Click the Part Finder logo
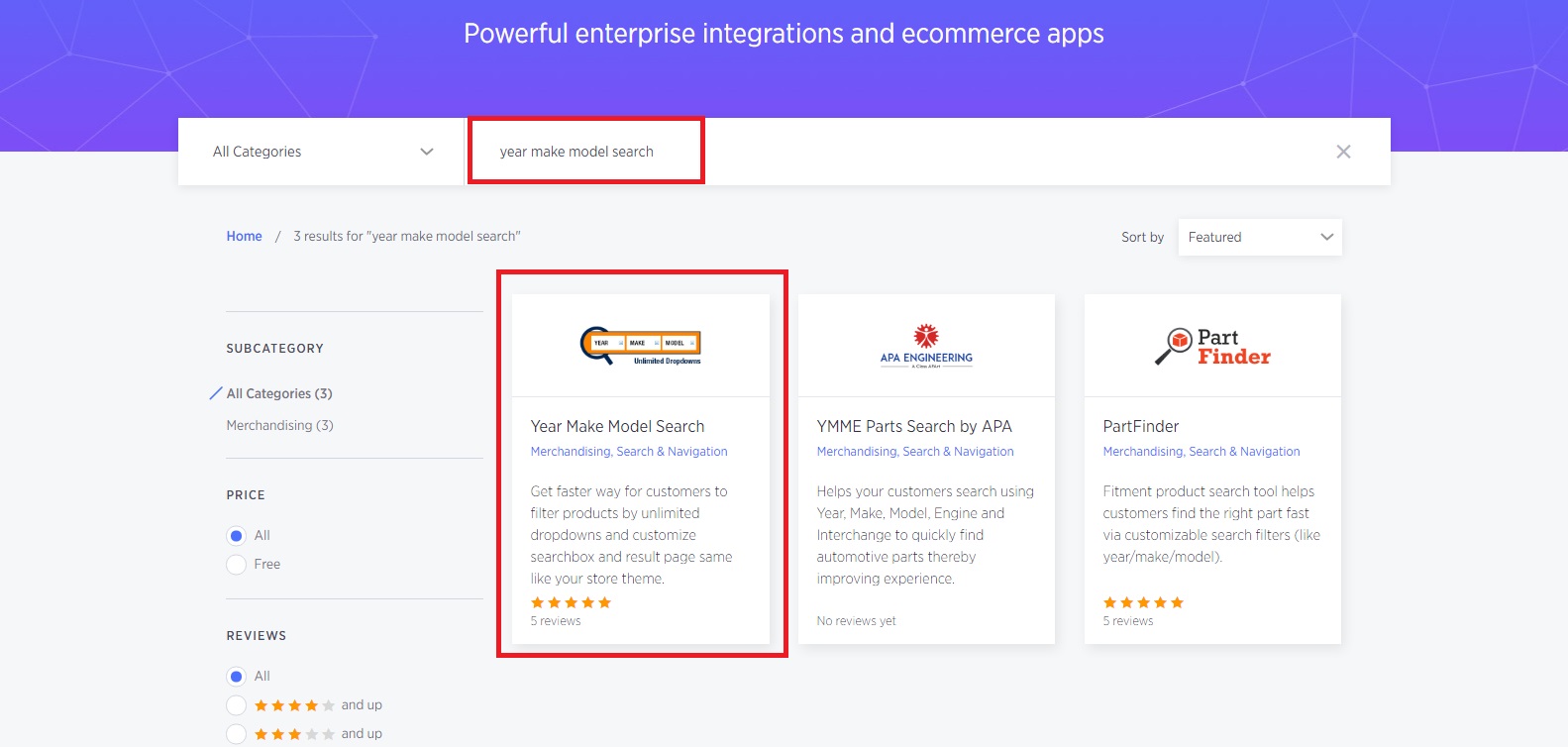This screenshot has height=747, width=1568. 1212,346
